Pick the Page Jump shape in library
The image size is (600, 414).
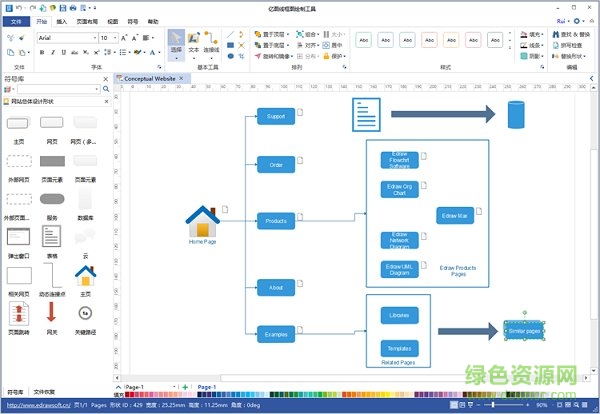pyautogui.click(x=19, y=313)
